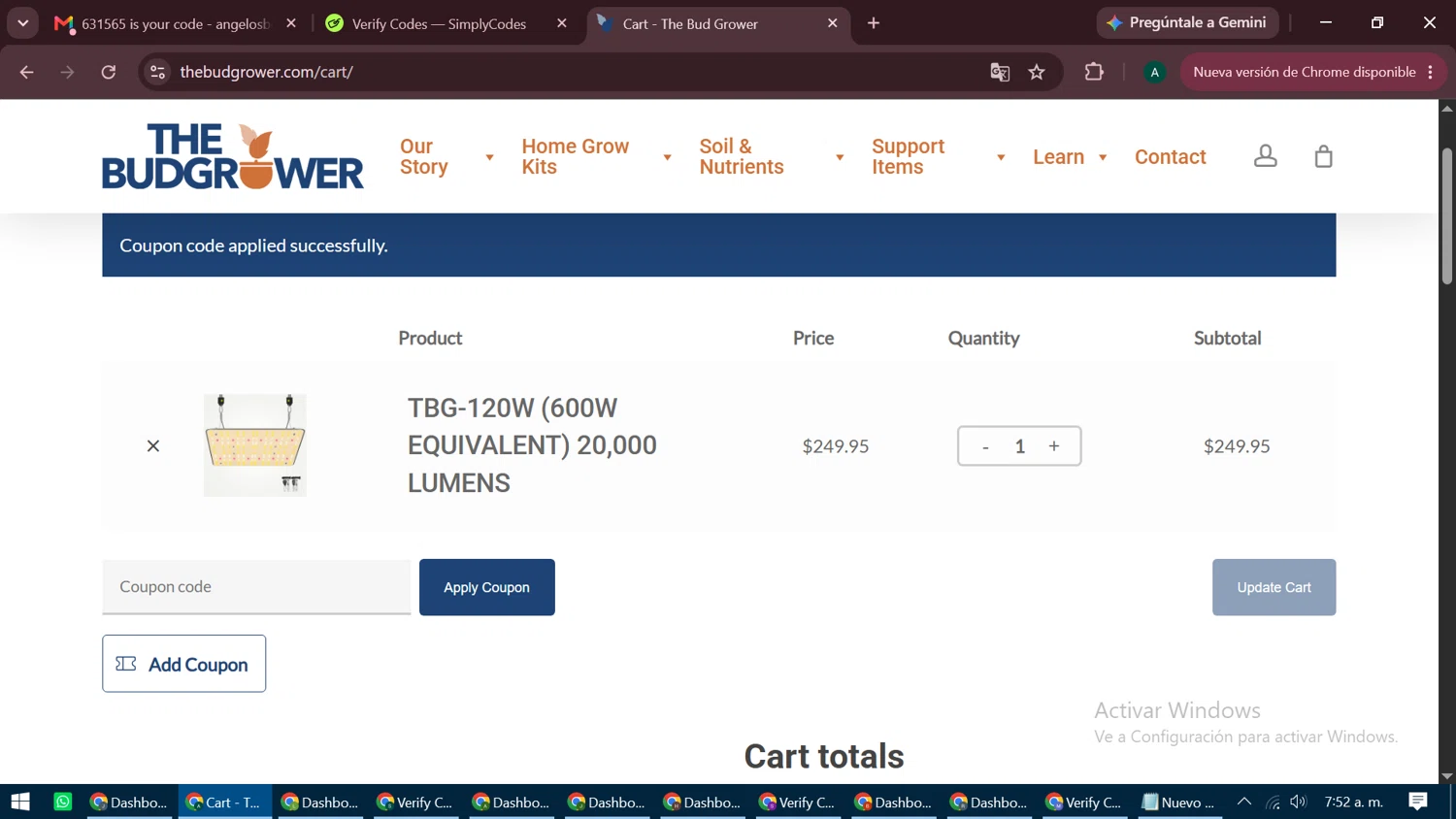Open the Chrome extensions puzzle icon
Image resolution: width=1456 pixels, height=819 pixels.
(1094, 72)
